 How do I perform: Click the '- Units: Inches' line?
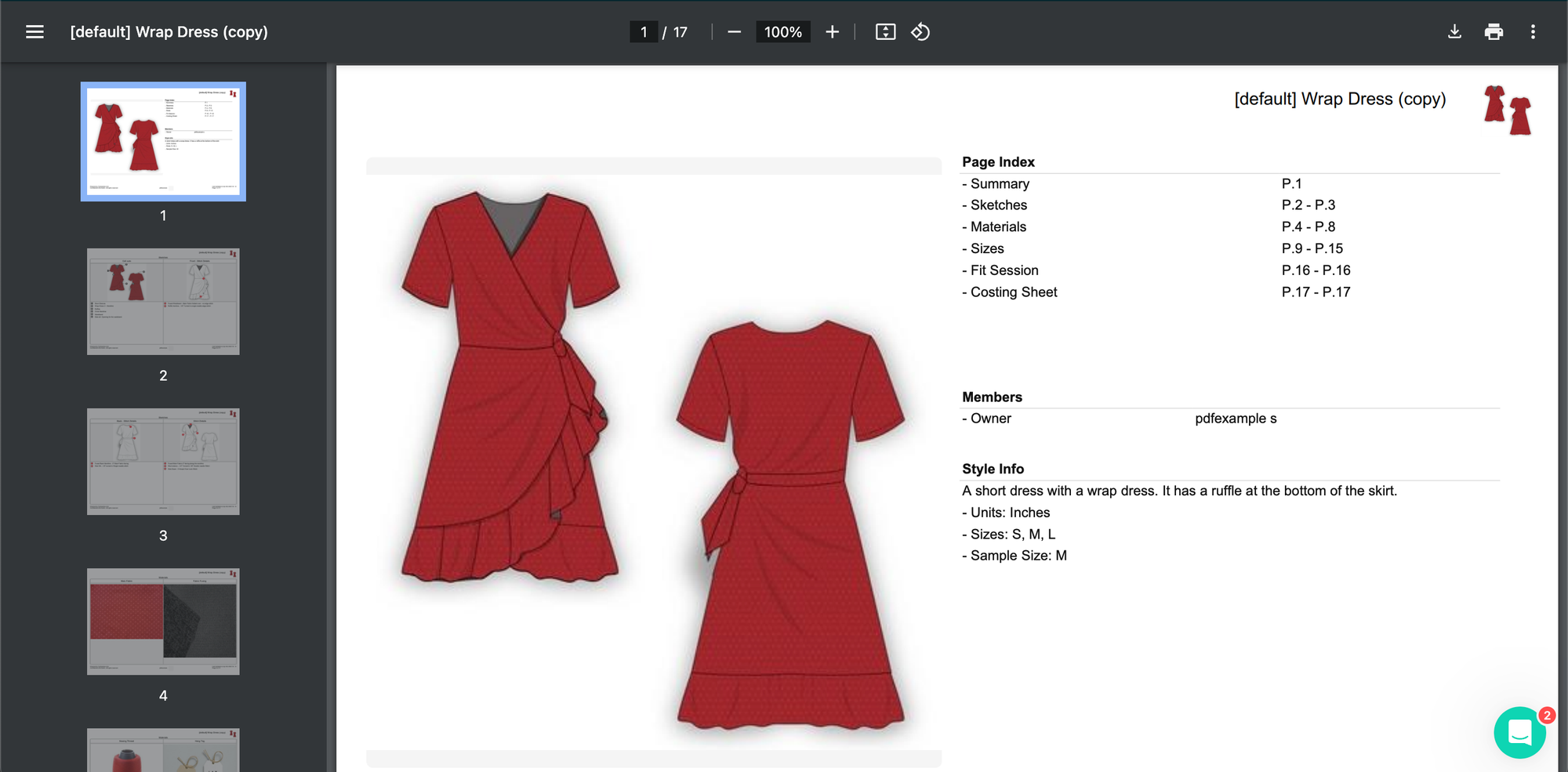(1006, 513)
